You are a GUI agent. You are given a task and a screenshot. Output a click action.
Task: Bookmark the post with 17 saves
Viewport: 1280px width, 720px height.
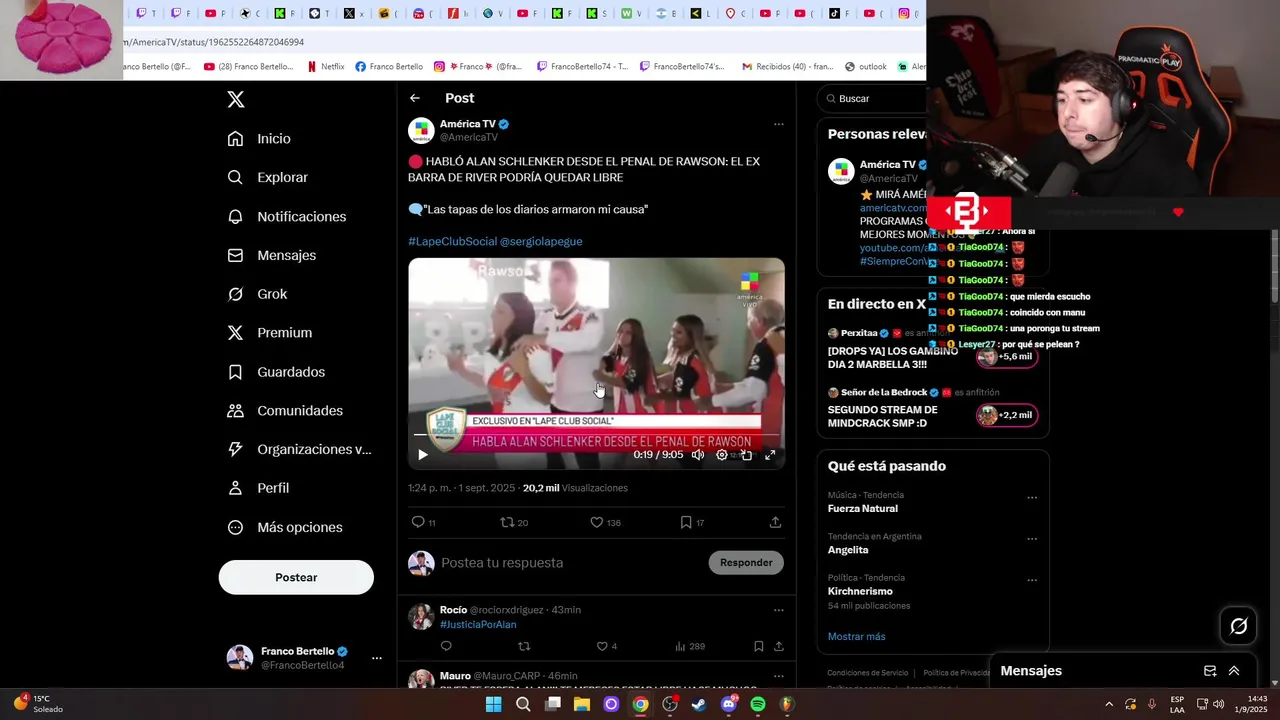pyautogui.click(x=692, y=522)
